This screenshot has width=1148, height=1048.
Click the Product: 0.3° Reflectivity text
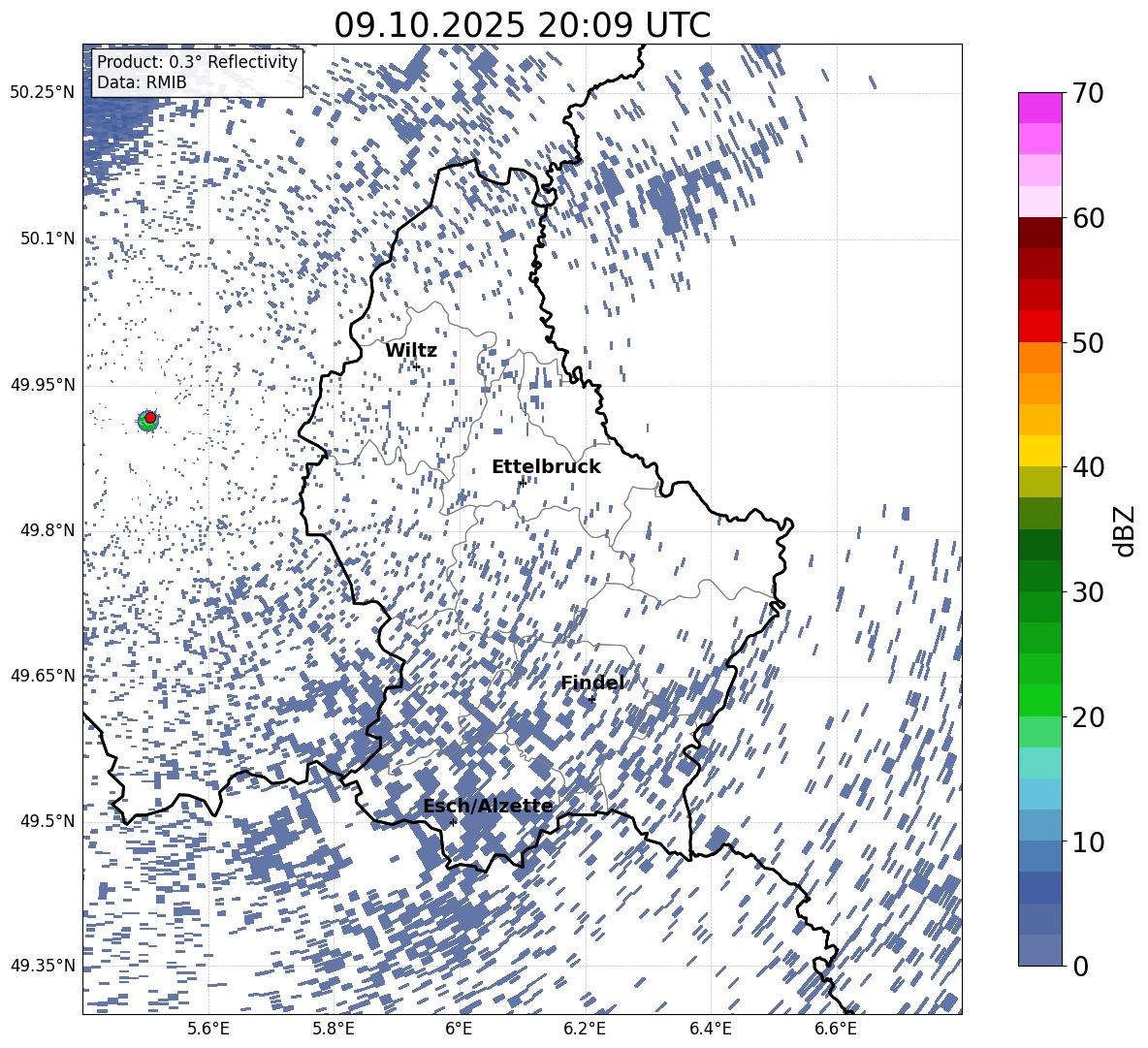pos(197,62)
